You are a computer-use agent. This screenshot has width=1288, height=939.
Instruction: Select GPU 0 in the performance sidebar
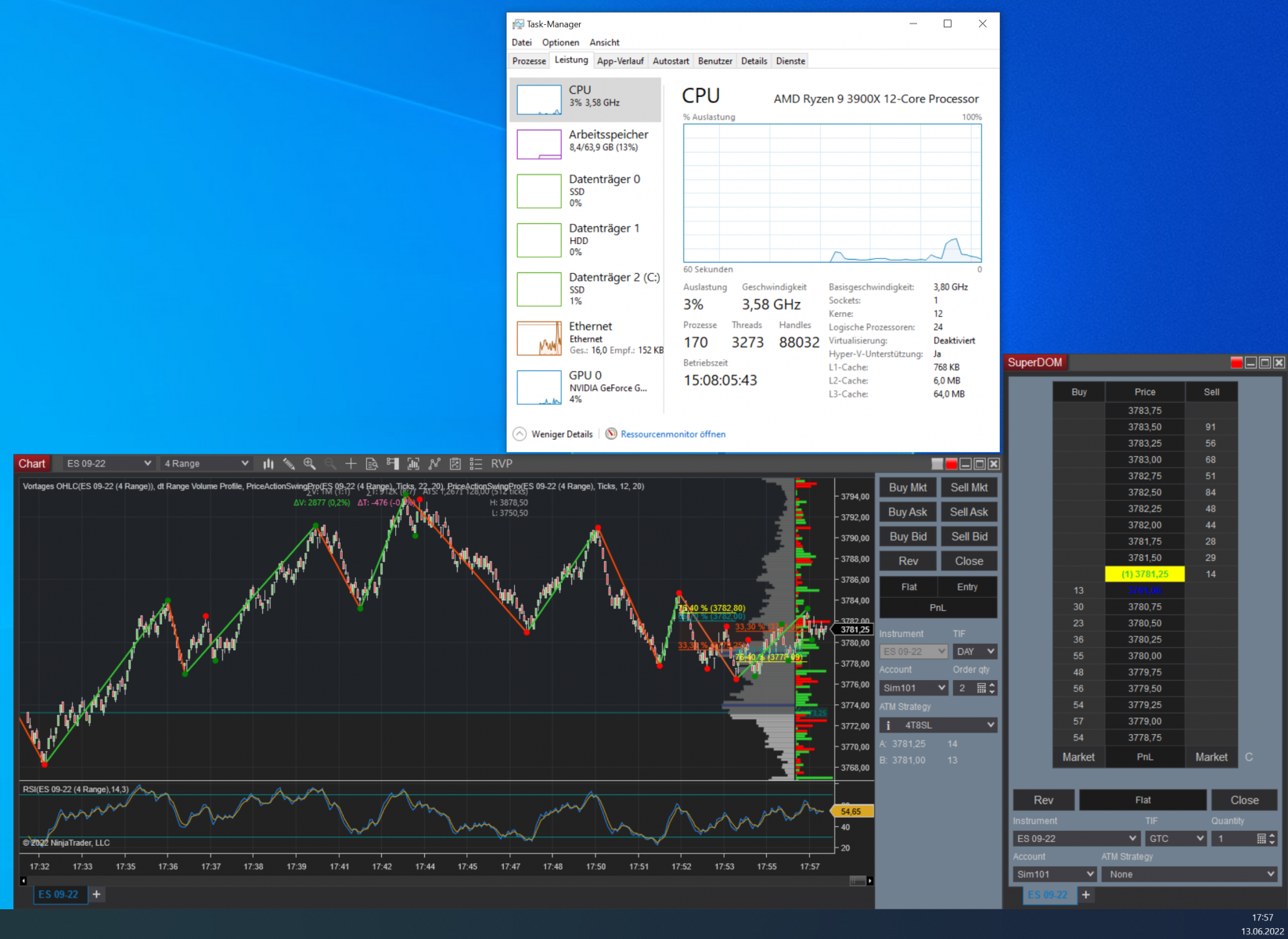pos(585,387)
